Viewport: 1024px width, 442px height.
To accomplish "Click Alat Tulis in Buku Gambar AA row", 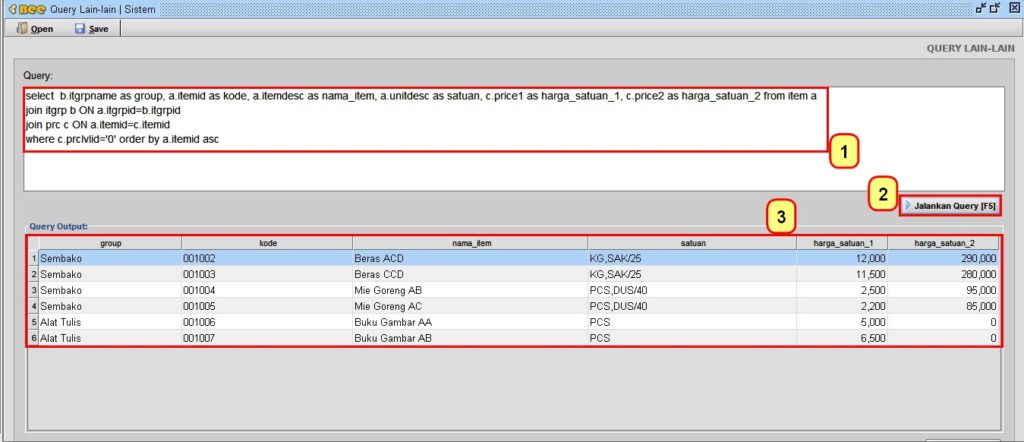I will pyautogui.click(x=110, y=322).
